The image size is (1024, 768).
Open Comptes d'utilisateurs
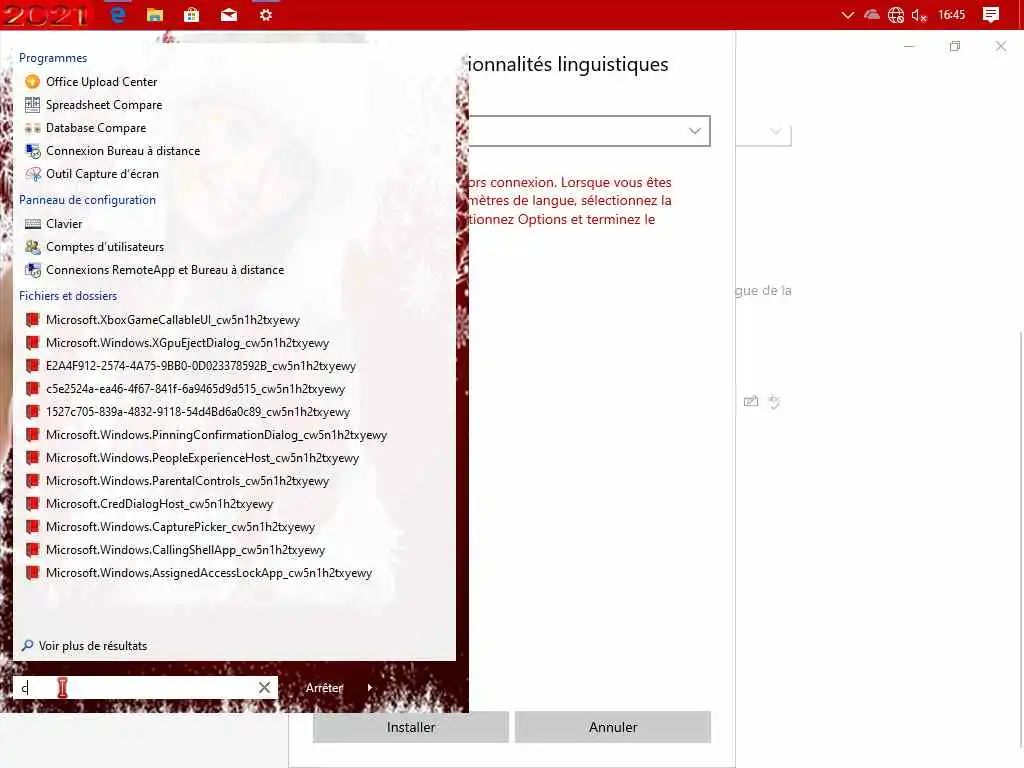click(x=104, y=247)
